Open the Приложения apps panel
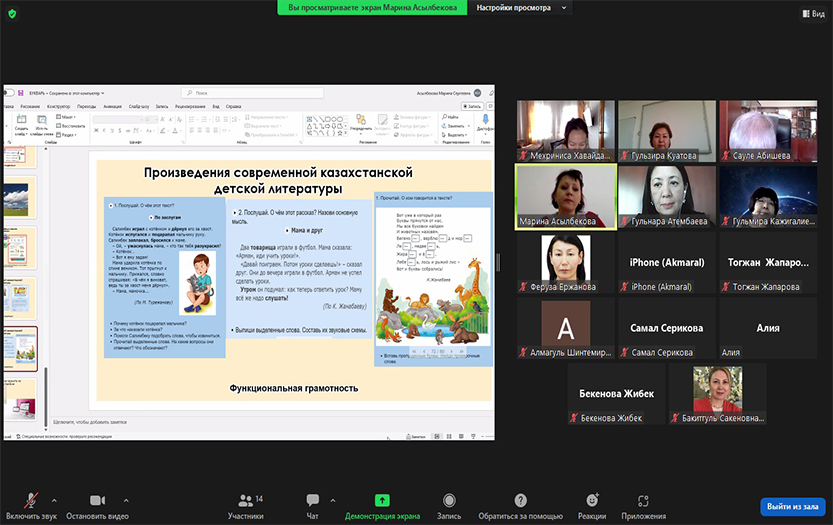This screenshot has width=833, height=525. 643,501
